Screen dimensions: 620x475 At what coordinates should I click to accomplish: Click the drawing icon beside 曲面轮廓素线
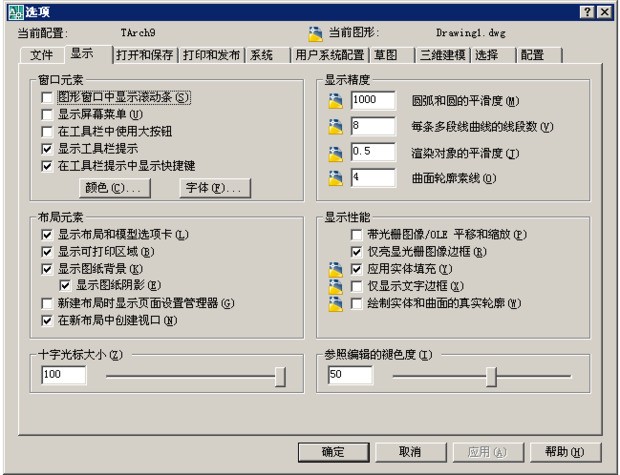[334, 177]
